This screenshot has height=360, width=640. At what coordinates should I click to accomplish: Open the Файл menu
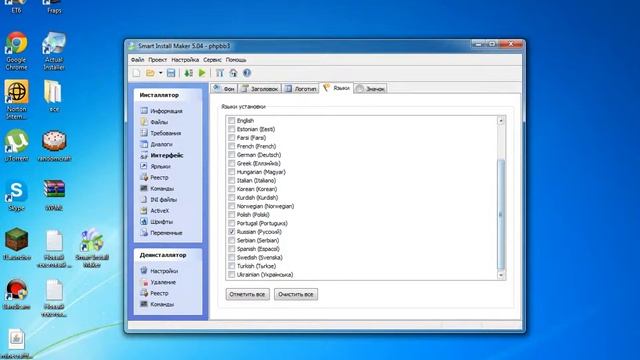pos(137,60)
